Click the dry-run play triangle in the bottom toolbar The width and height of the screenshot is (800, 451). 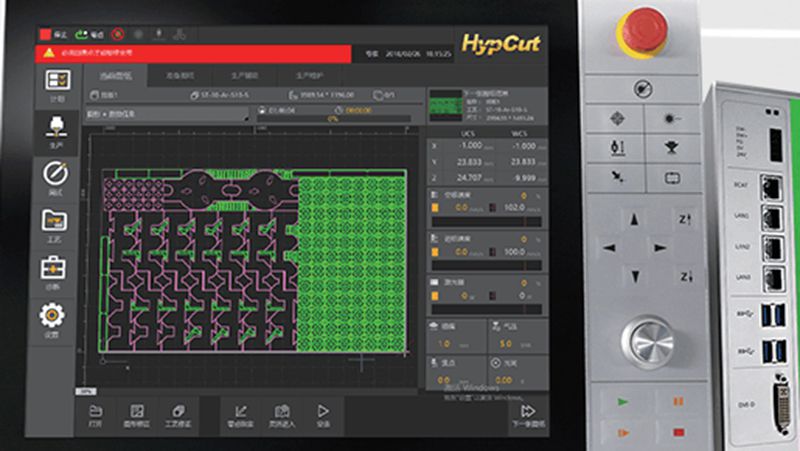(x=323, y=414)
